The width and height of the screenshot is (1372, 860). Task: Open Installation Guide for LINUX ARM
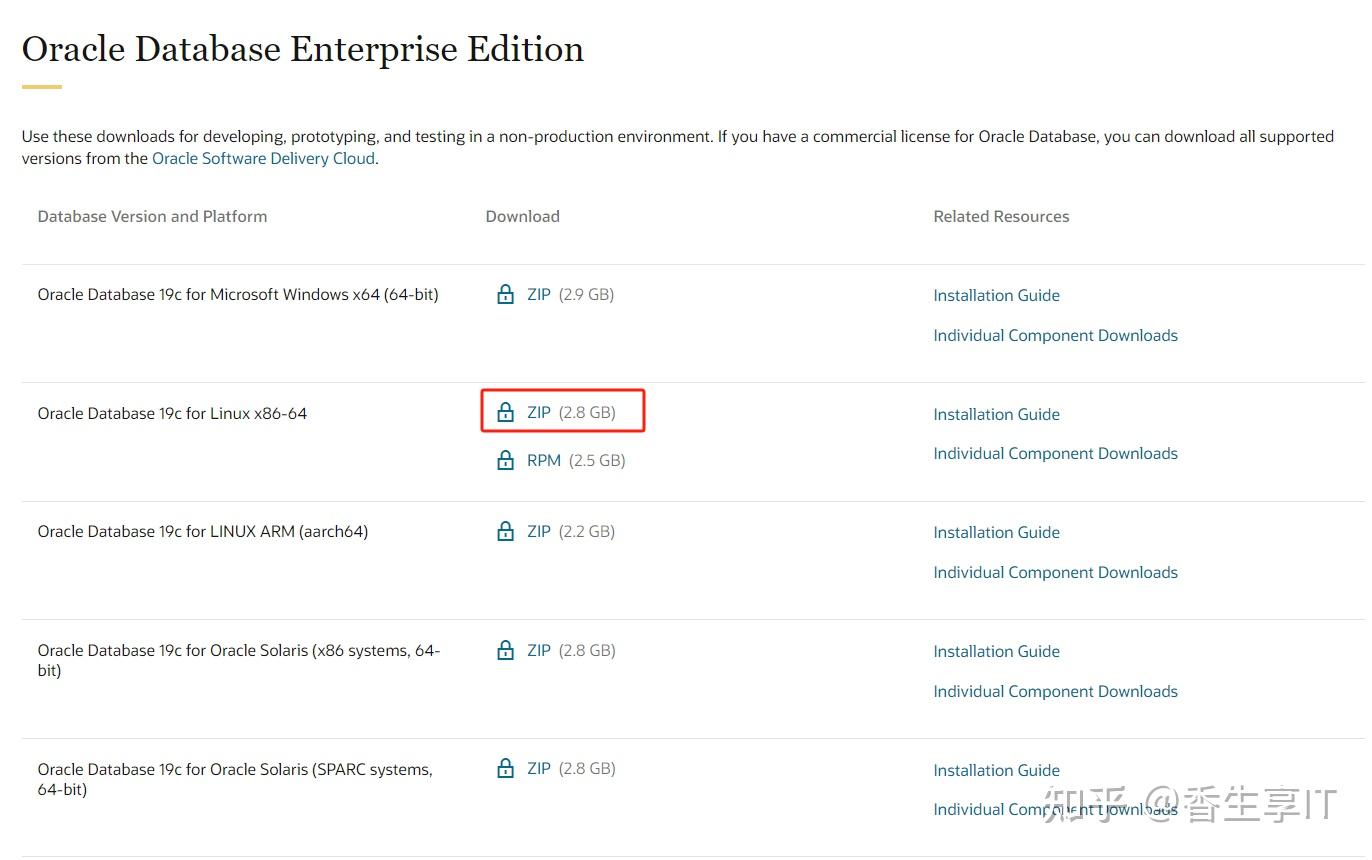coord(996,532)
